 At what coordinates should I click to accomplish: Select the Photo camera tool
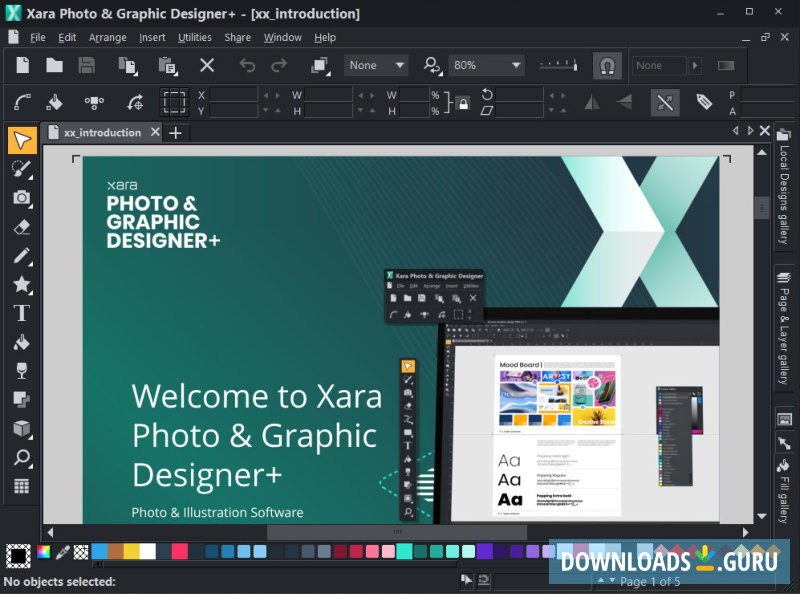point(22,198)
